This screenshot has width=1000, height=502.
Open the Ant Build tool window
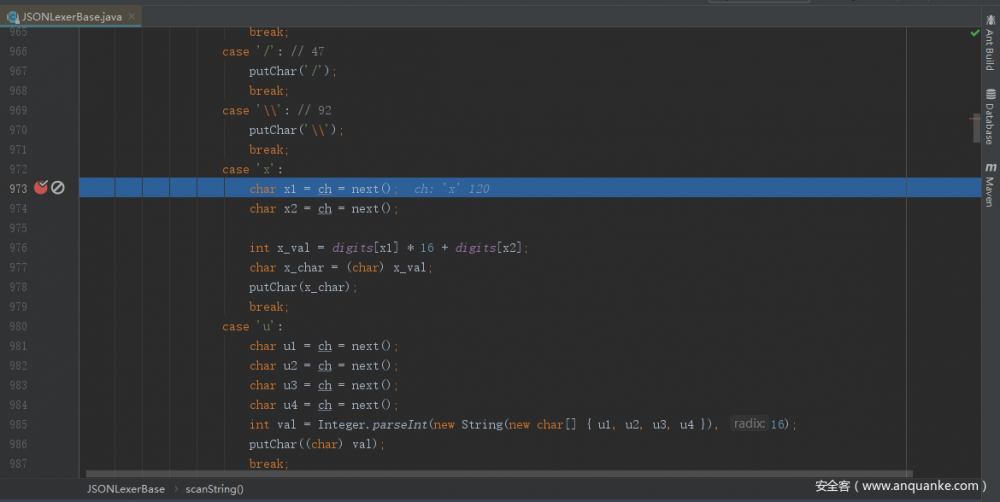(990, 41)
